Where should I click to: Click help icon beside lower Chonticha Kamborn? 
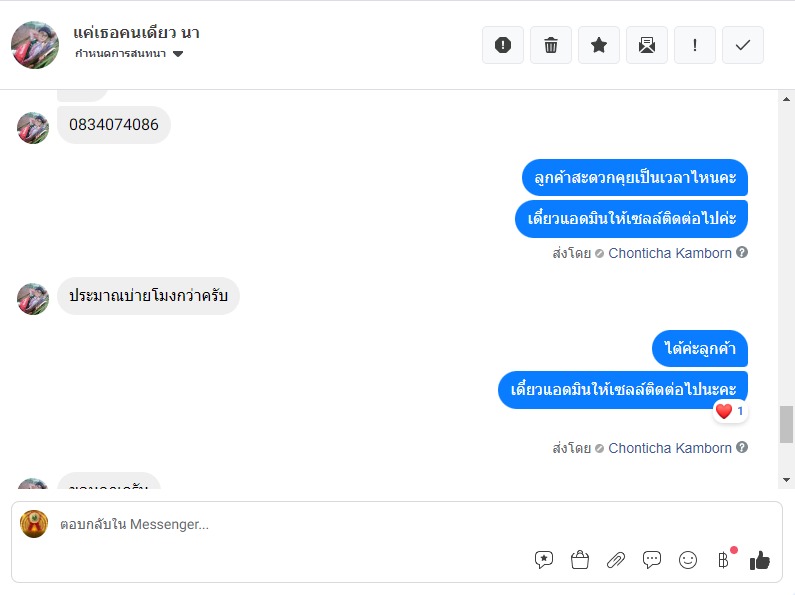point(742,447)
